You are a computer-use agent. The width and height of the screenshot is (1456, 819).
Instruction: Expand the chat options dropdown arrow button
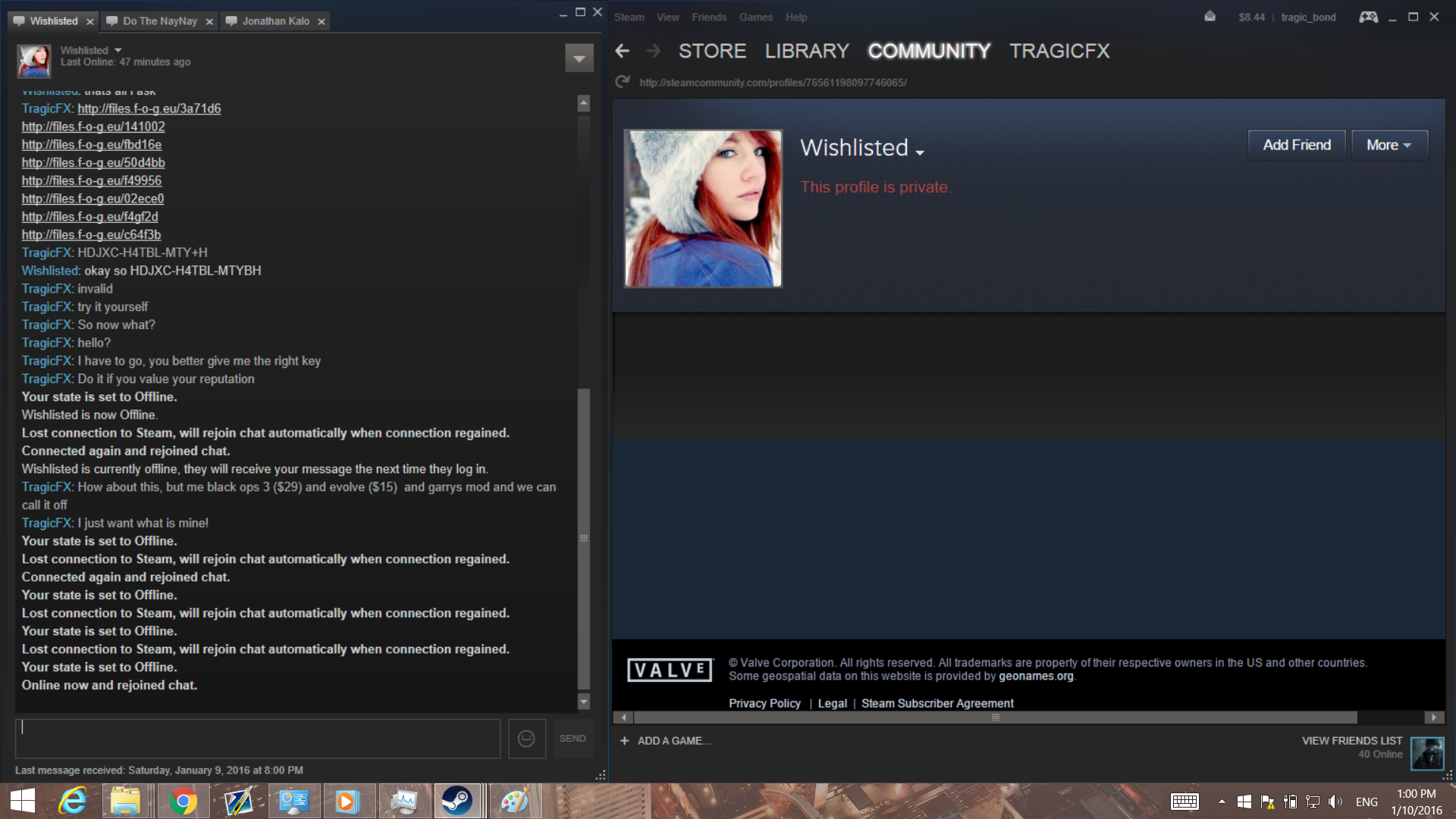[x=579, y=58]
